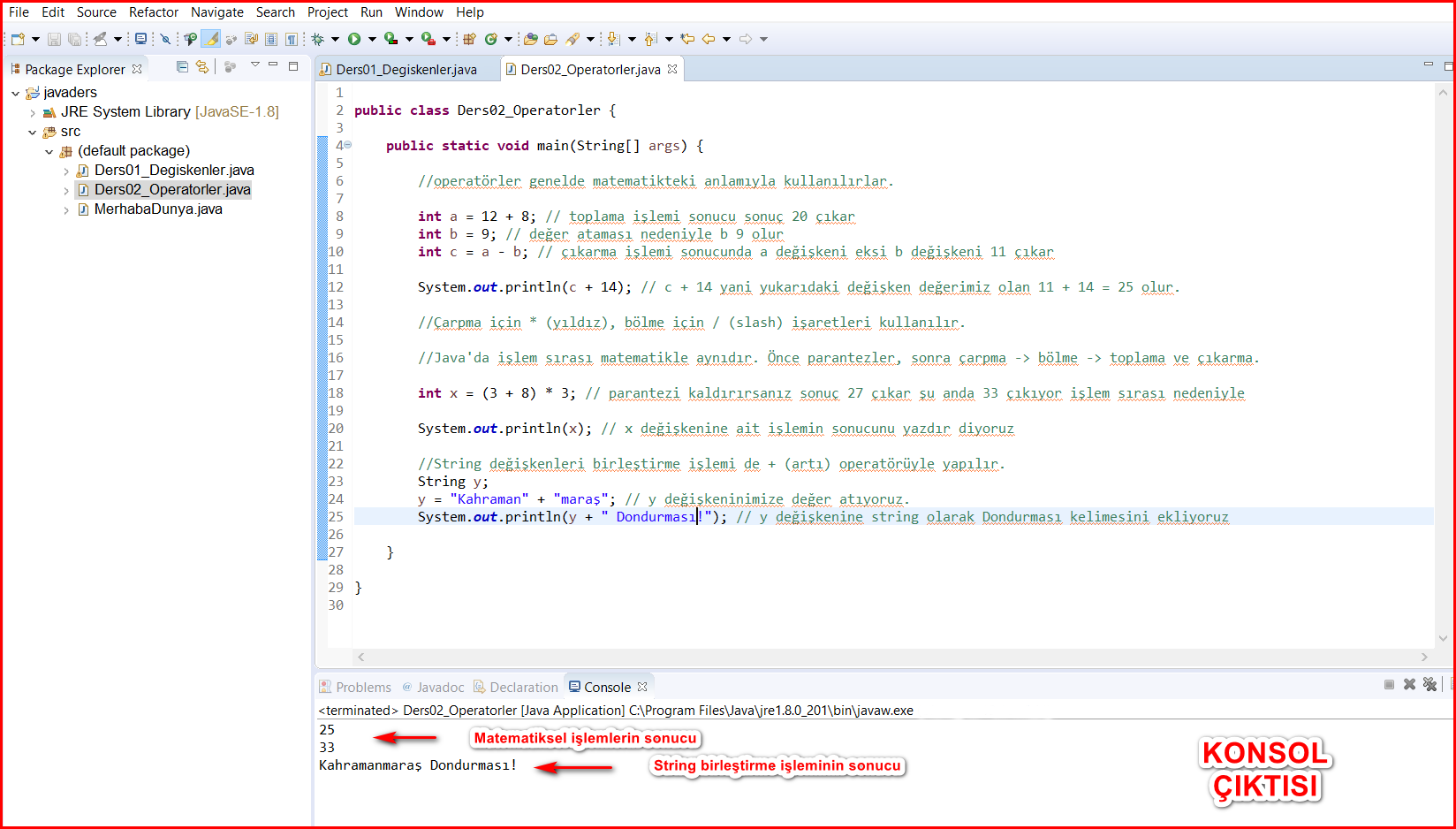Image resolution: width=1456 pixels, height=829 pixels.
Task: Close the Ders02_Operatorler.java editor tab
Action: [672, 69]
